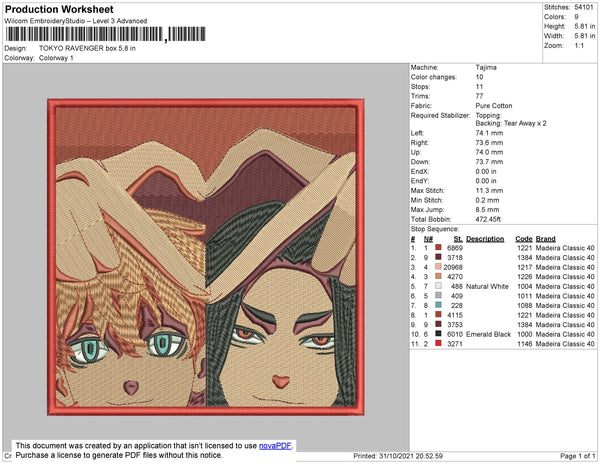Viewport: 600px width, 464px height.
Task: Pick the orange swatch with 4270 stitches
Action: 439,277
